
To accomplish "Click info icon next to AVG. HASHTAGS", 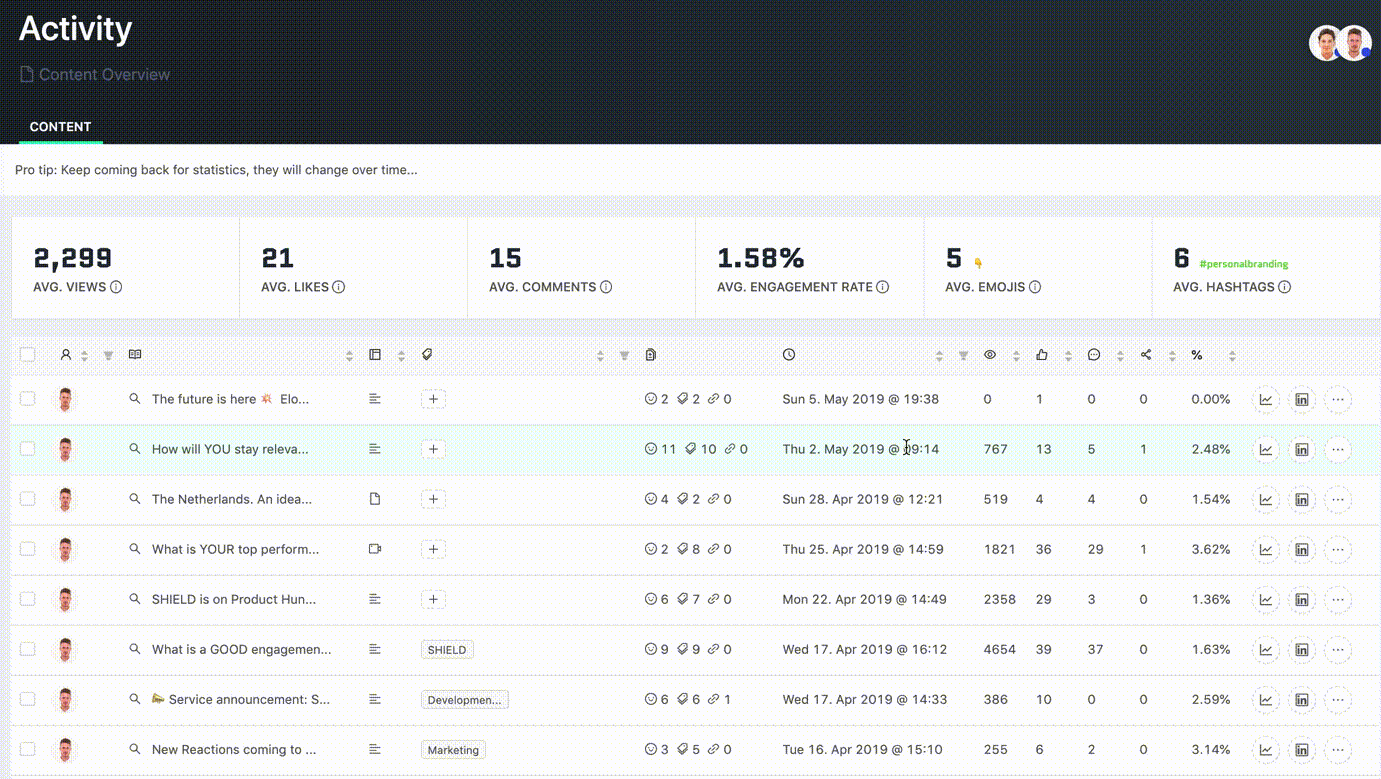I will [x=1285, y=287].
